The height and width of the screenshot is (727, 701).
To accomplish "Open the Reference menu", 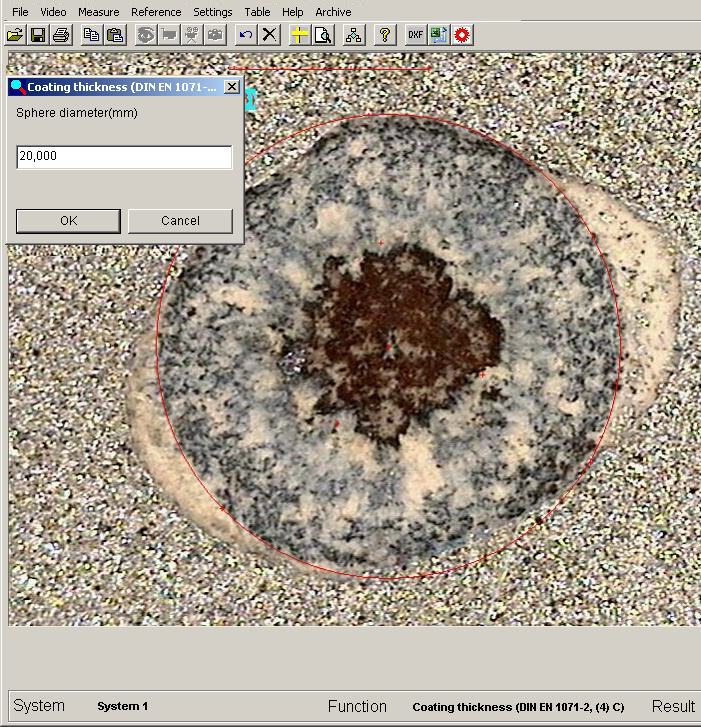I will (156, 12).
